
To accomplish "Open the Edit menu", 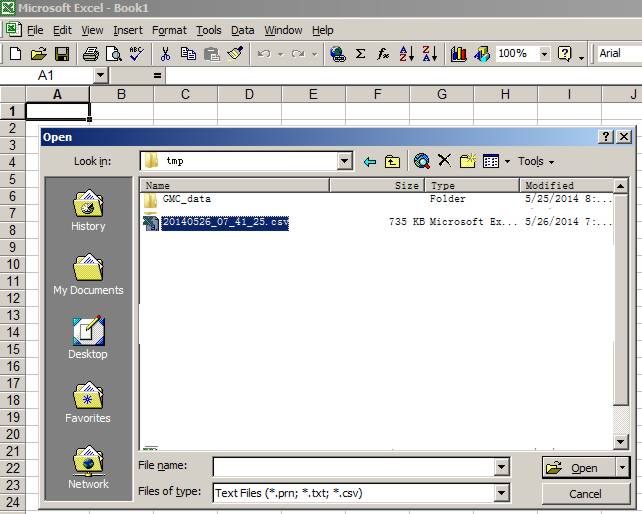I will coord(62,30).
